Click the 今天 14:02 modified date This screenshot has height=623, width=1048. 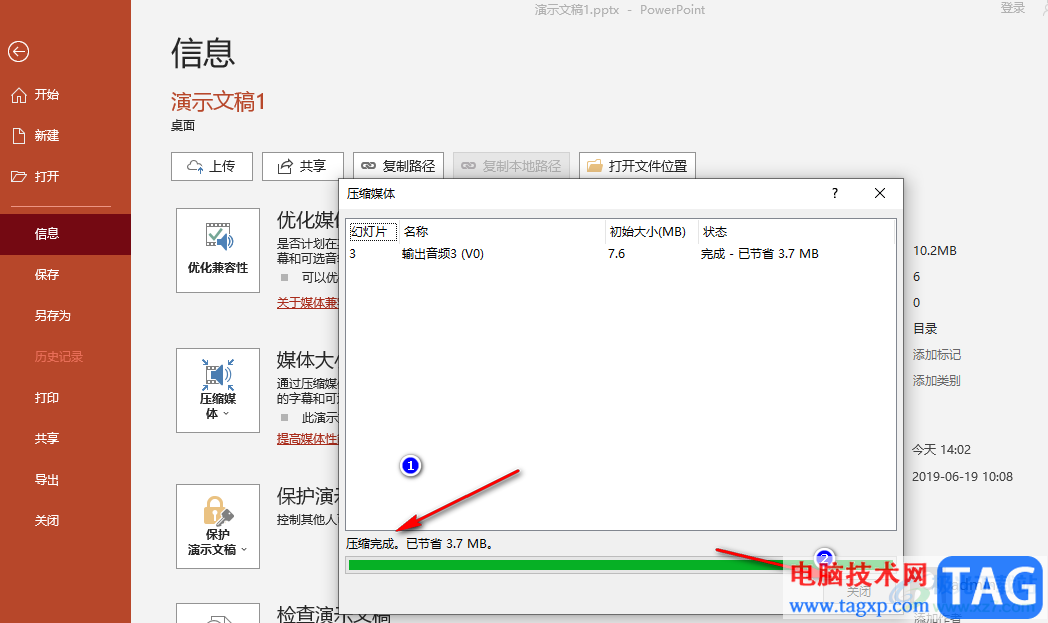[941, 450]
